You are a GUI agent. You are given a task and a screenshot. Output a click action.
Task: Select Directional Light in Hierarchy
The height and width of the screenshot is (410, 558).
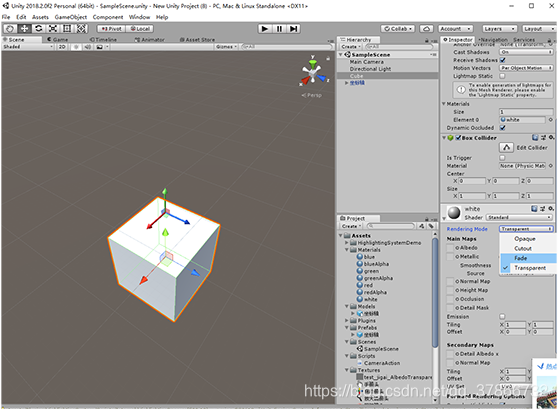coord(370,69)
